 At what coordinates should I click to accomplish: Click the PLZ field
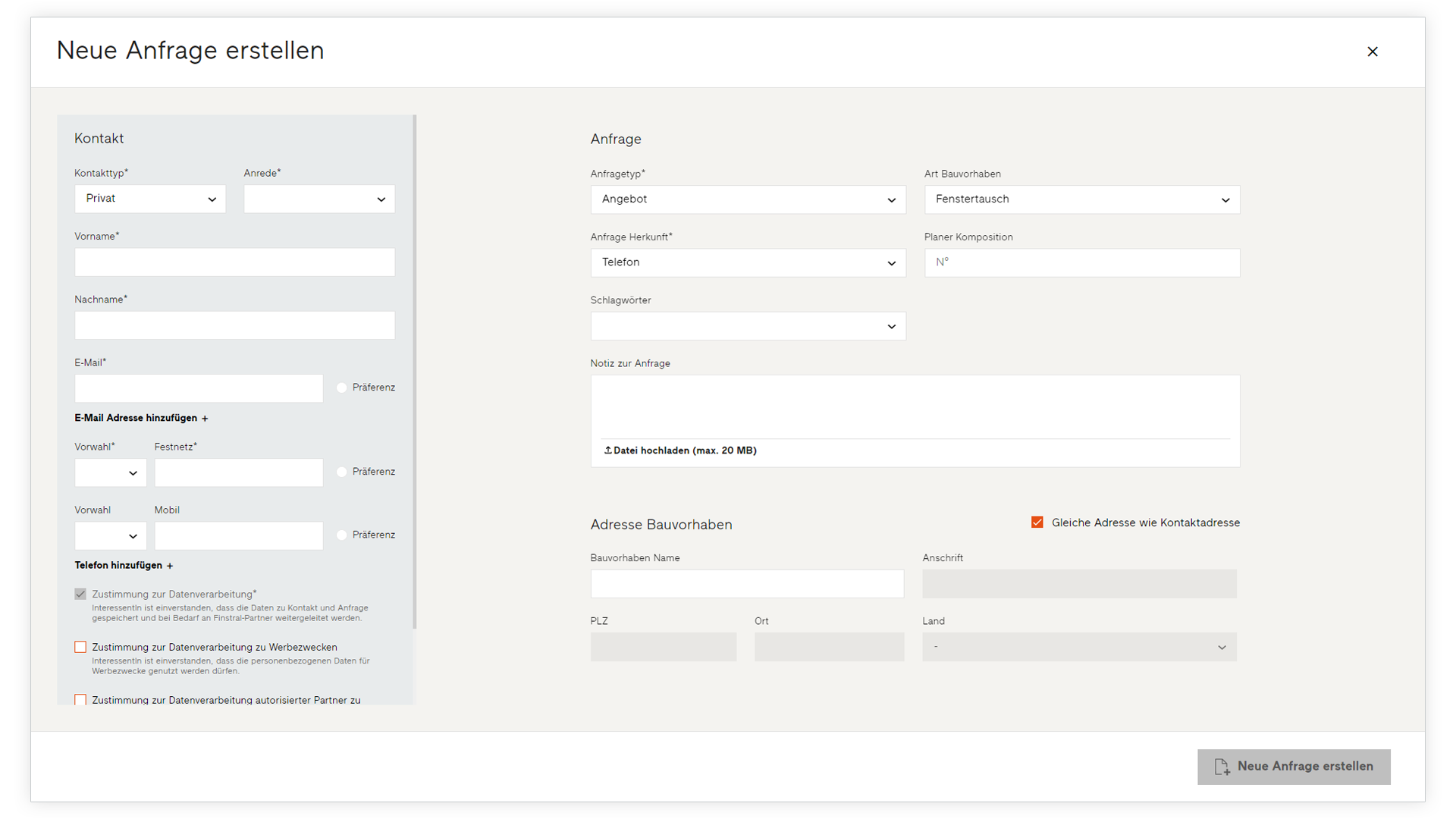click(664, 647)
